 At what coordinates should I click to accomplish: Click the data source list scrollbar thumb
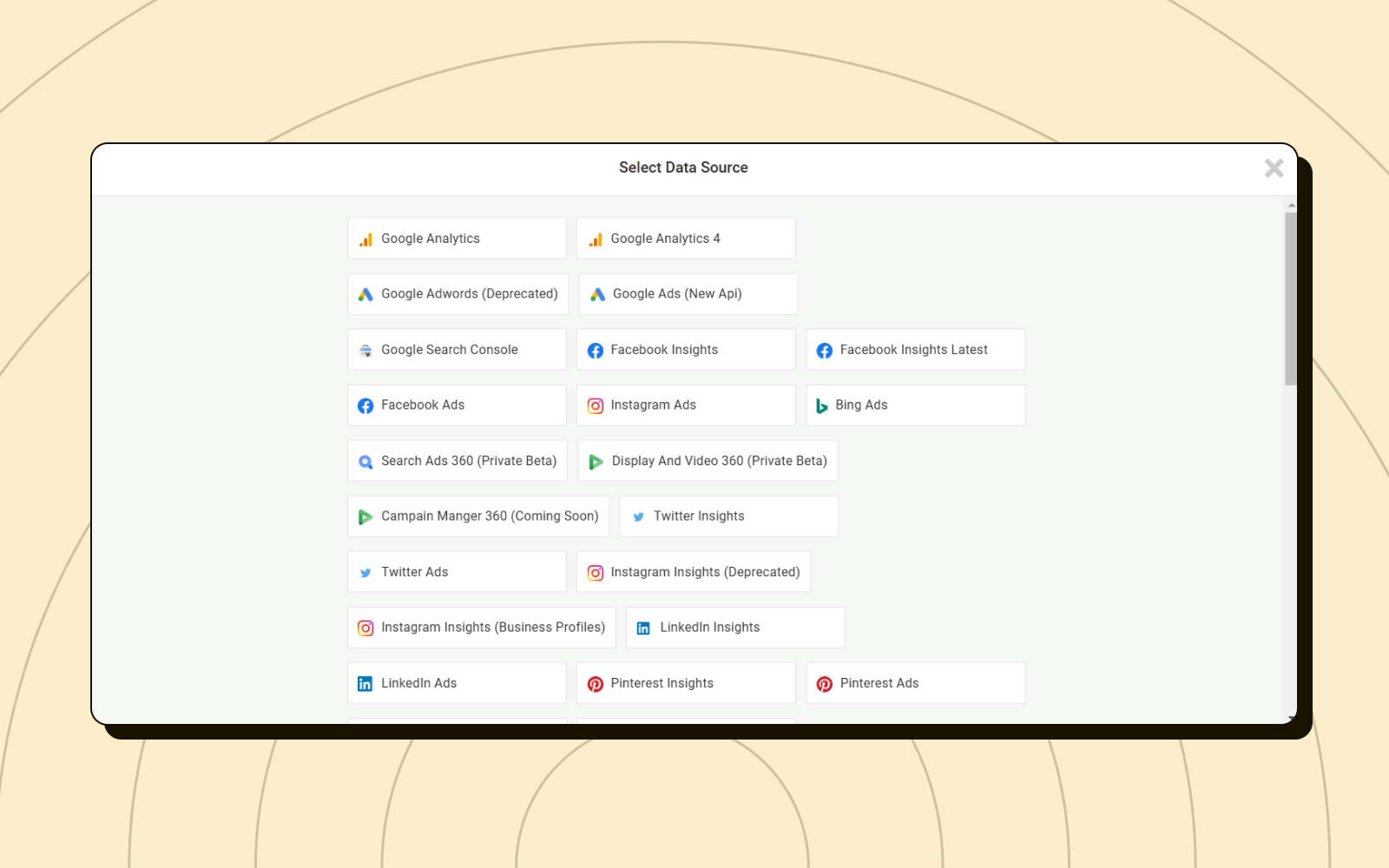1291,298
